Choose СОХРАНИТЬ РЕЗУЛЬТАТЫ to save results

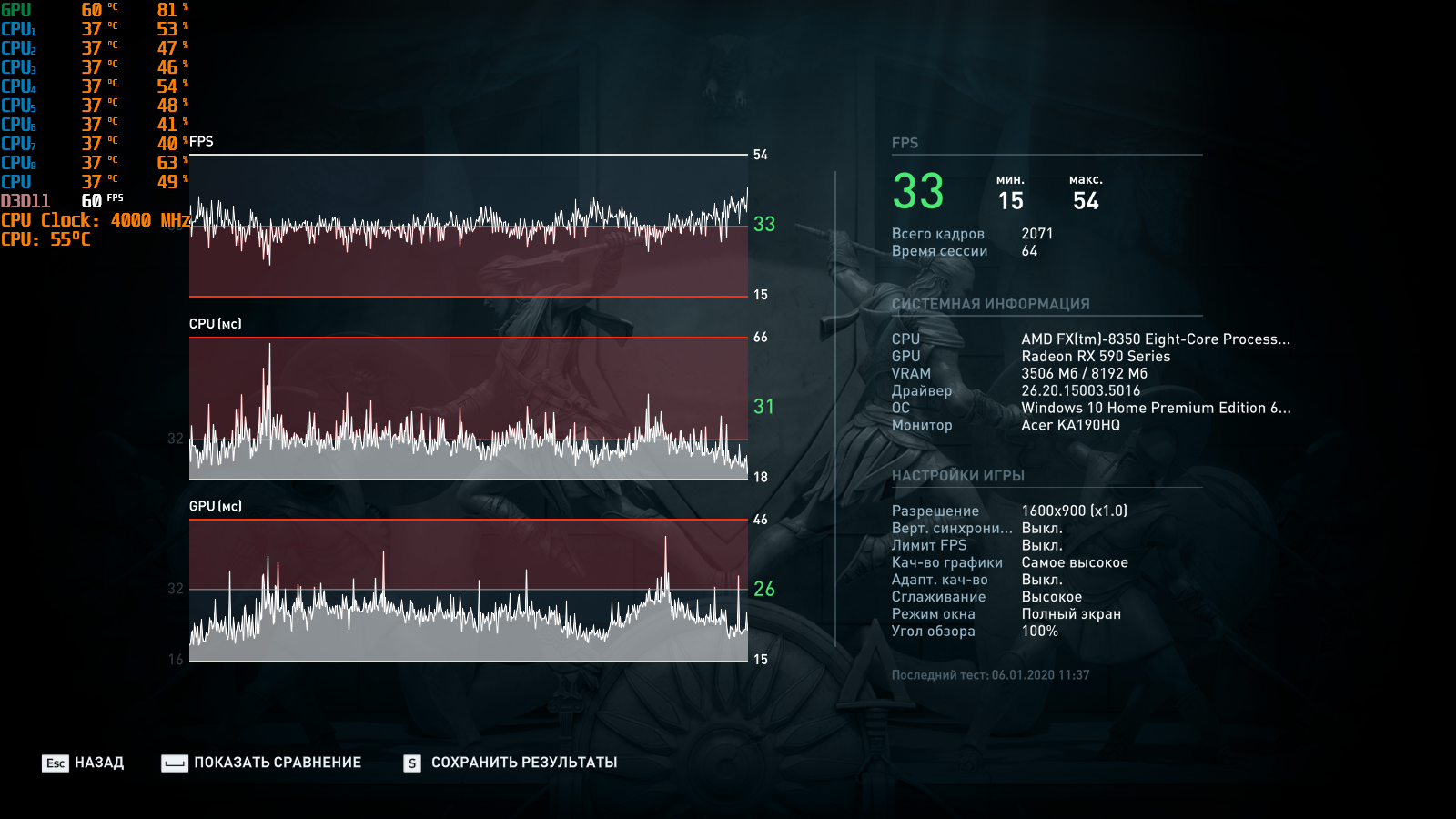tap(524, 763)
